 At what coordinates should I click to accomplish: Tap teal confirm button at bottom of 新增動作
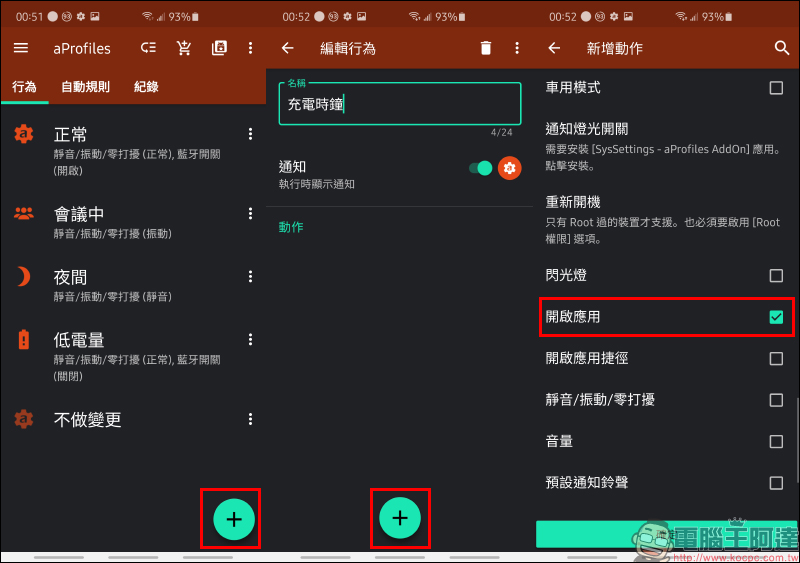(666, 534)
